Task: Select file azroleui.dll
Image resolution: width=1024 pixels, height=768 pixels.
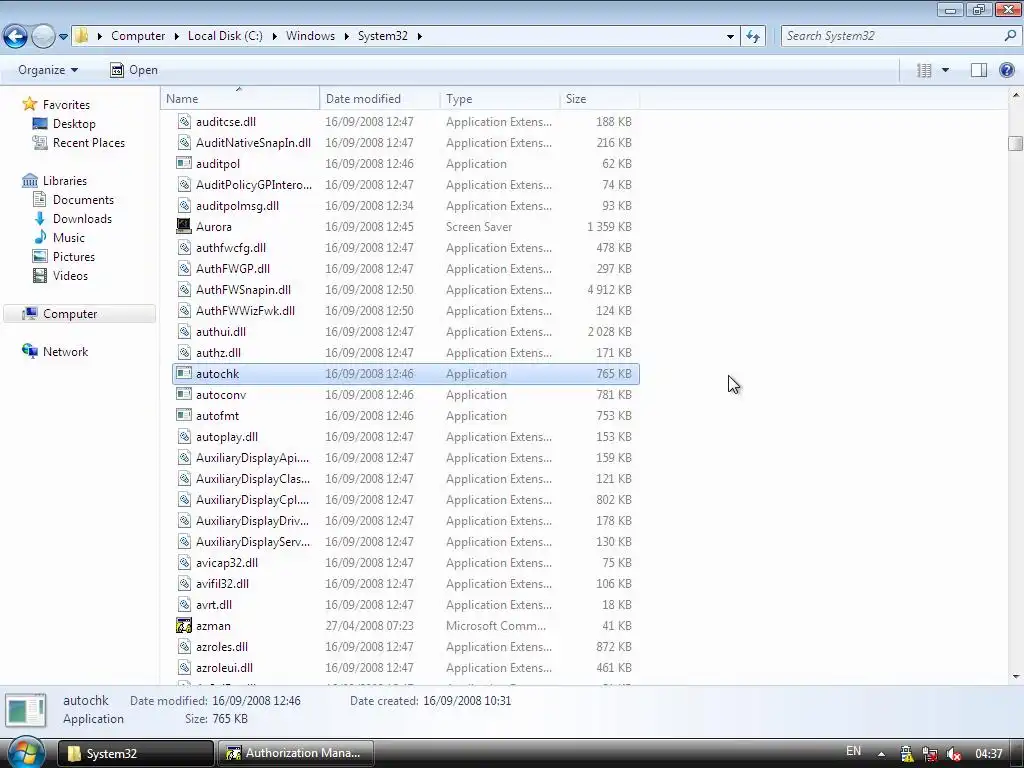Action: coord(406,667)
